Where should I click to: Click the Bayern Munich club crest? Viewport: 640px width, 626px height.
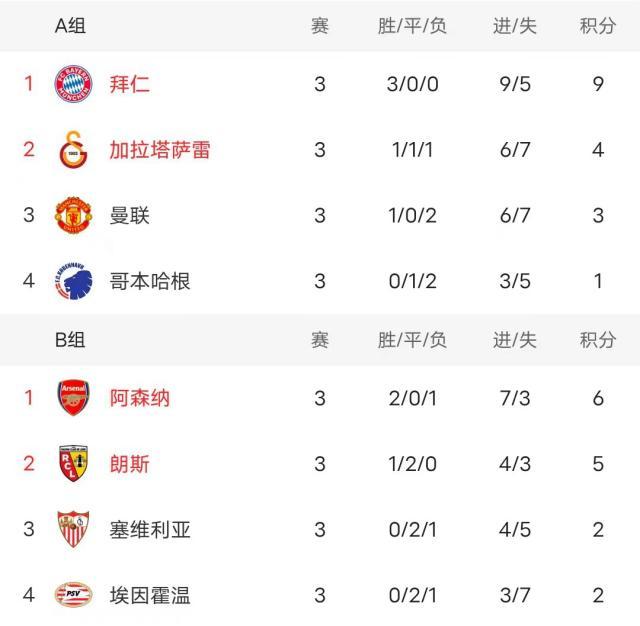pyautogui.click(x=76, y=84)
